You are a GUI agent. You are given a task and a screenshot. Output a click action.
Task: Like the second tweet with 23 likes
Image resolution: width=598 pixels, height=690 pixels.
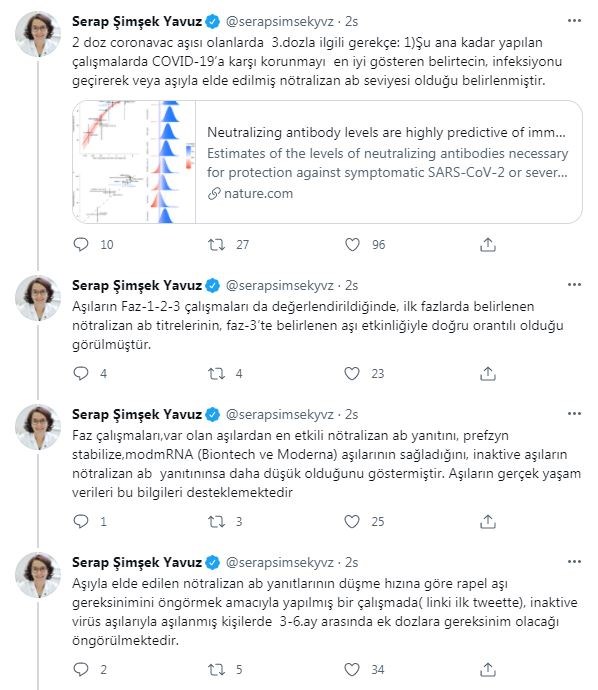click(352, 374)
